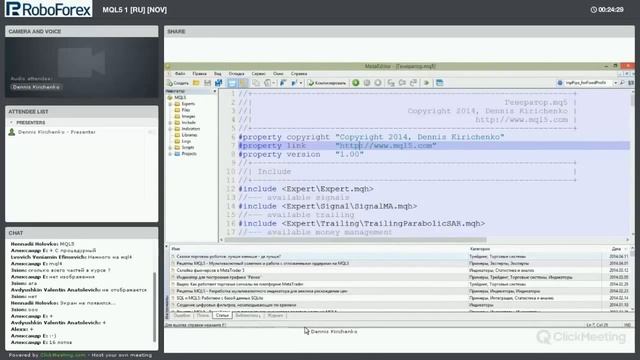
Task: Expand the Scripts folder node
Action: pos(170,147)
